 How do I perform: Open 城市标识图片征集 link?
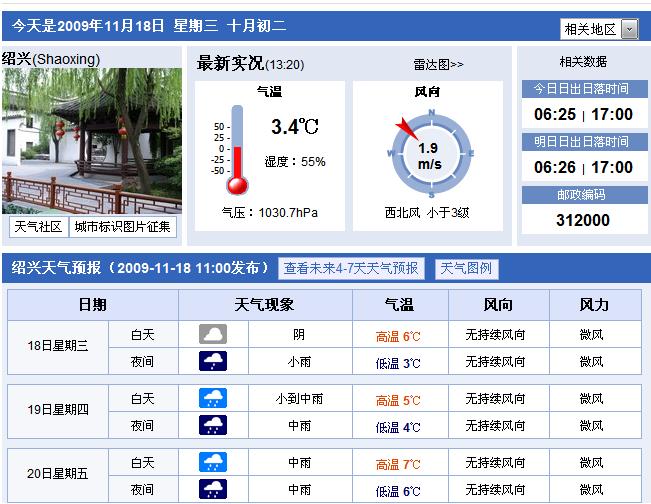[122, 227]
